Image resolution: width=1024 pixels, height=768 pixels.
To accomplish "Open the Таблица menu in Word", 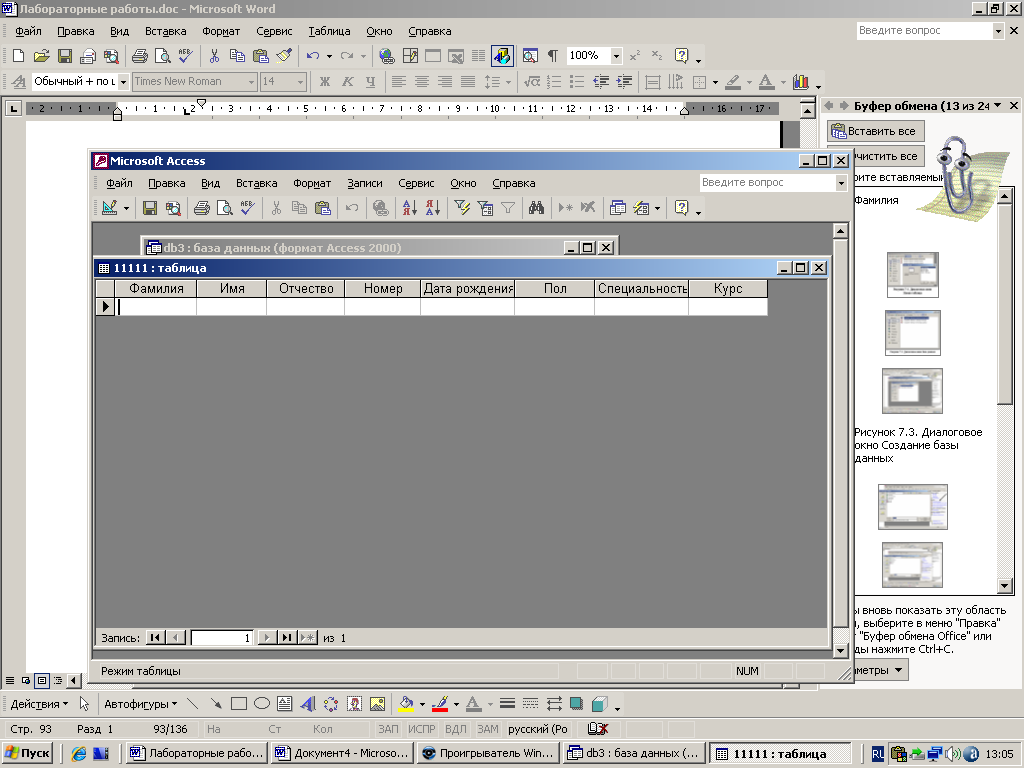I will click(329, 31).
